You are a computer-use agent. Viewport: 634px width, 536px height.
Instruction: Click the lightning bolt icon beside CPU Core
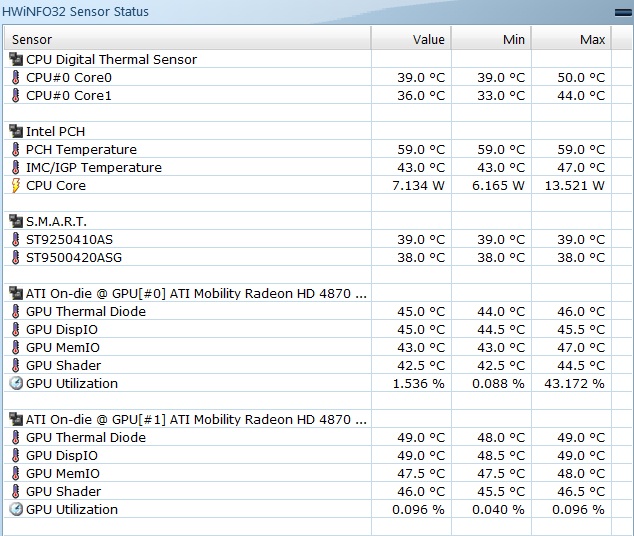[15, 186]
